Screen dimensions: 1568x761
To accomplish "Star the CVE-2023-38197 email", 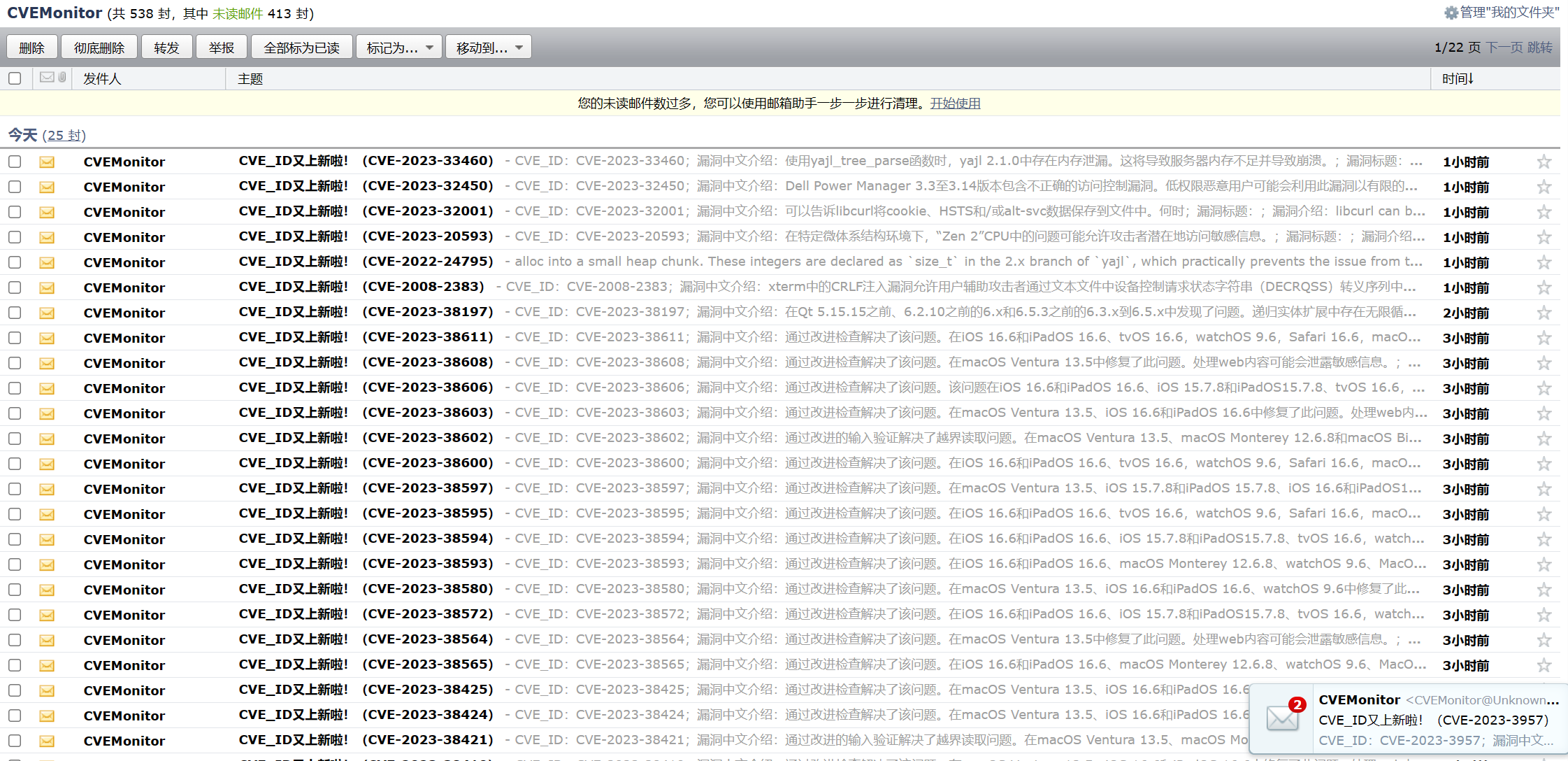I will (1544, 313).
